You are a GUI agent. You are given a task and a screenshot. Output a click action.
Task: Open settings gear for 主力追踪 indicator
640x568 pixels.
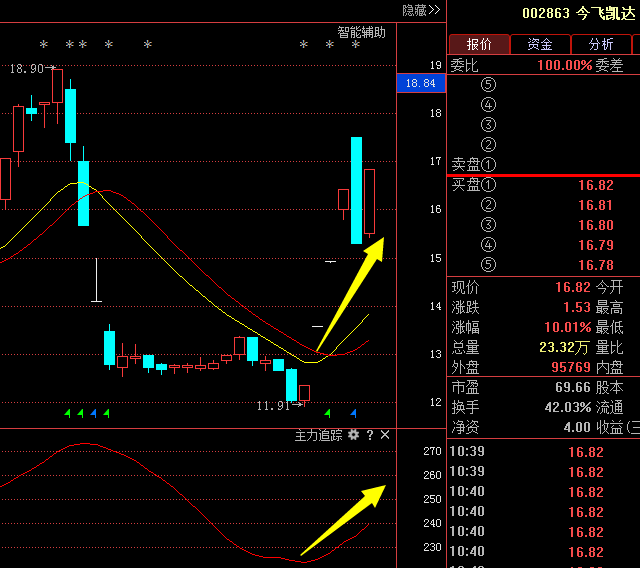click(x=353, y=435)
